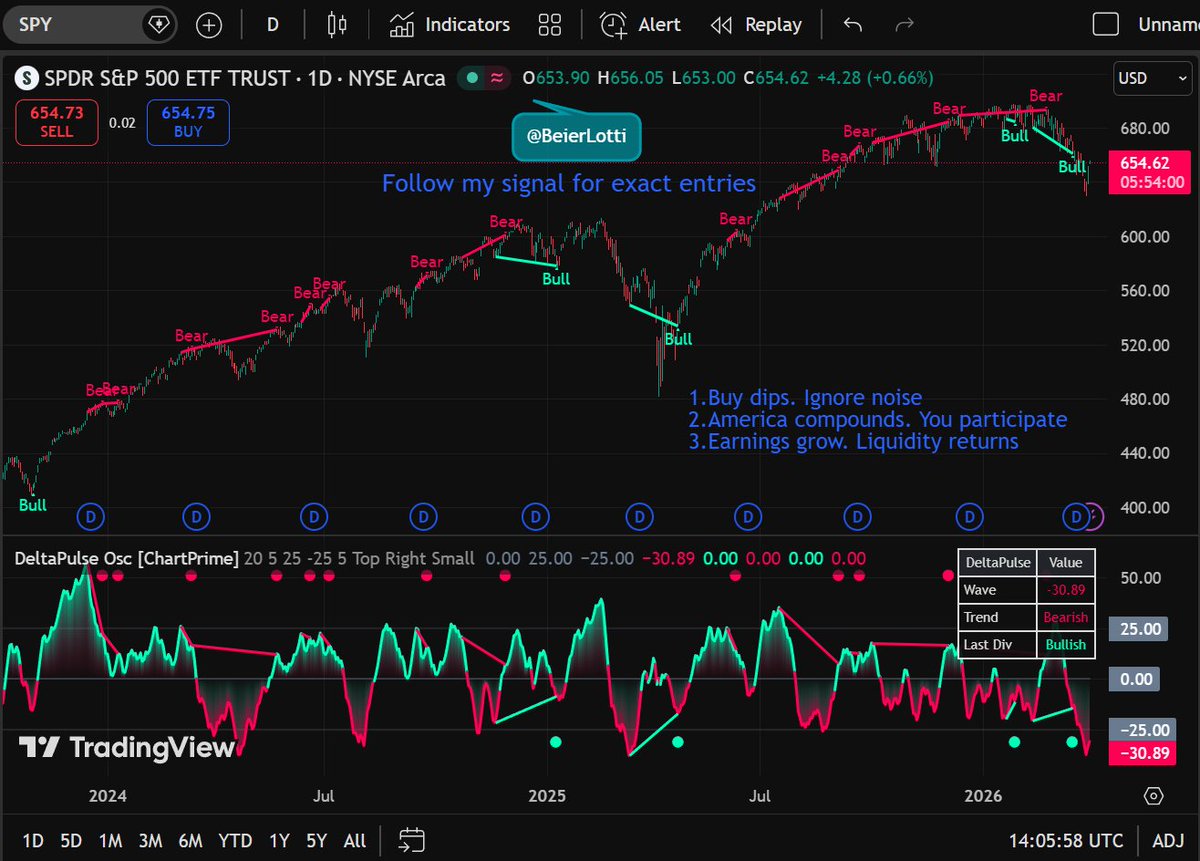The height and width of the screenshot is (861, 1200).
Task: Select the 1M time range
Action: (x=110, y=841)
